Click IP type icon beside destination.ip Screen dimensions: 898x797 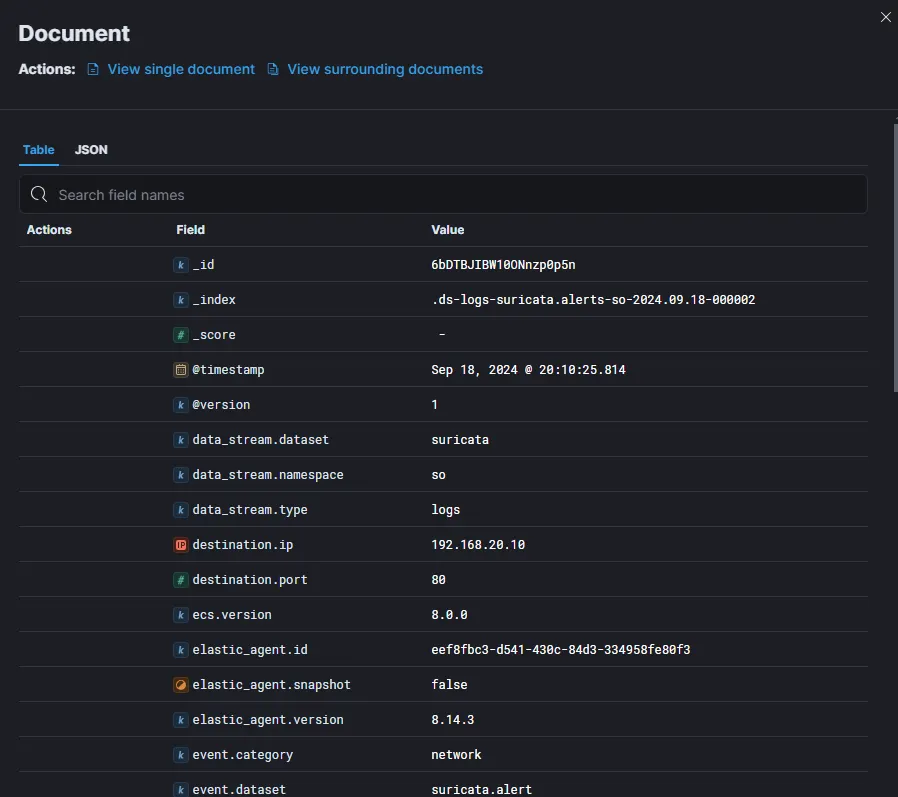point(181,545)
